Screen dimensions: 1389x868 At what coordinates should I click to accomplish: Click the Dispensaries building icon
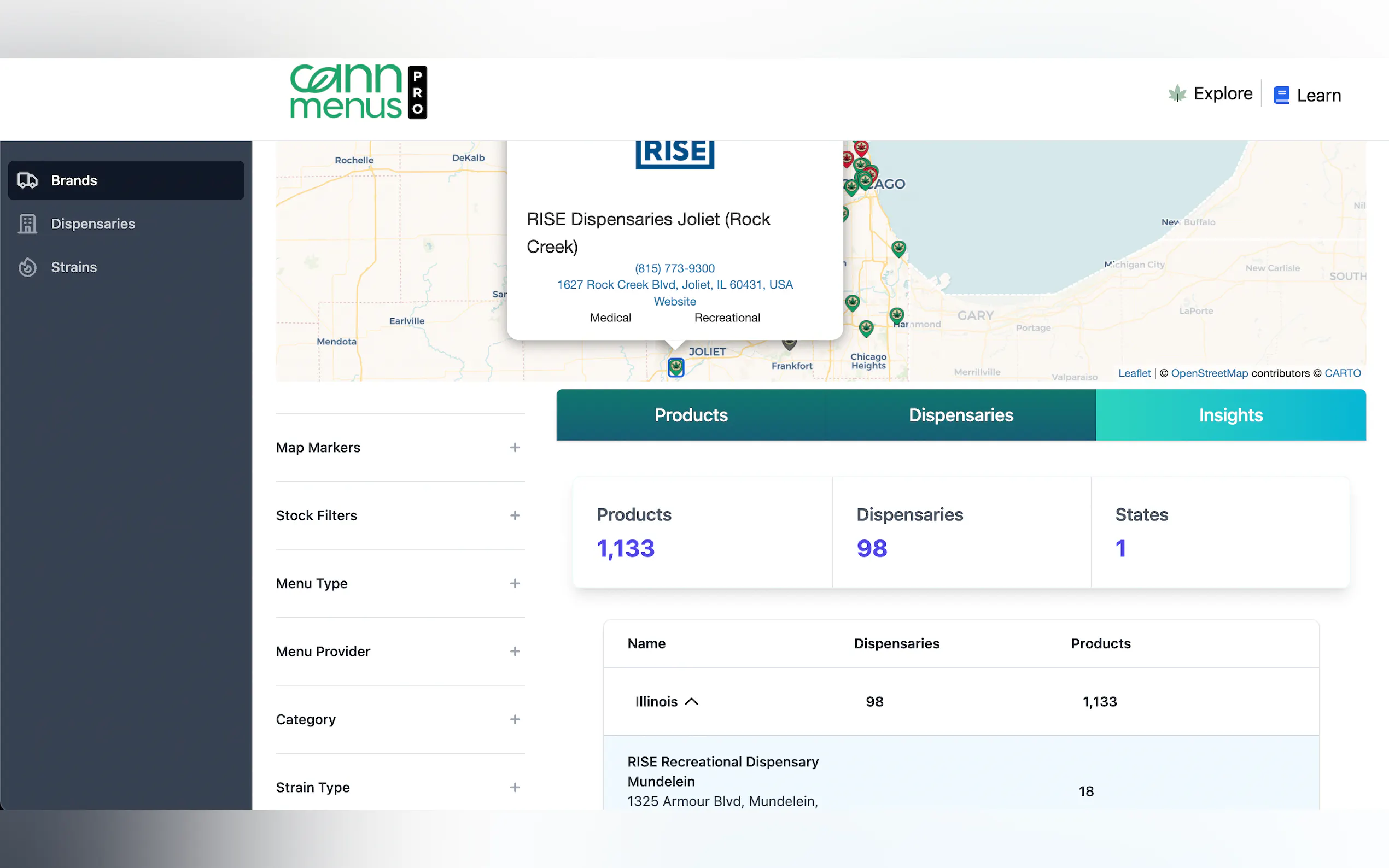[27, 224]
